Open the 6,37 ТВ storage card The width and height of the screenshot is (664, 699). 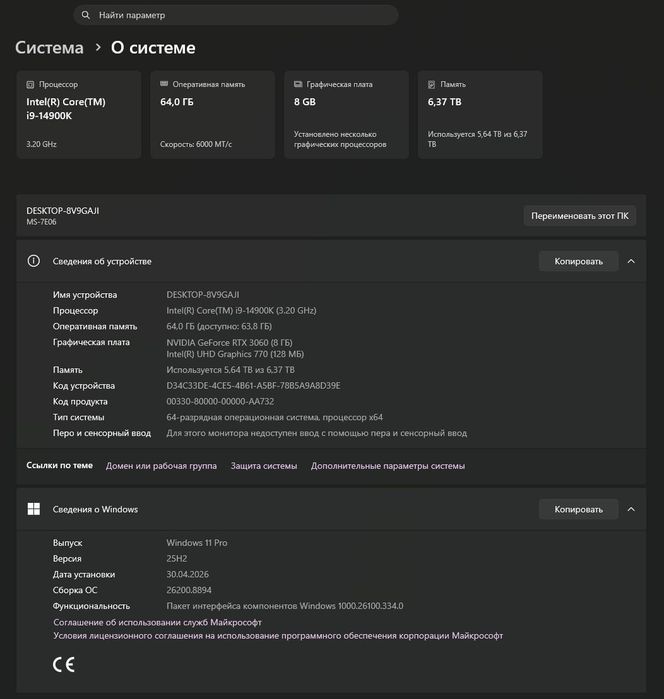(x=480, y=114)
